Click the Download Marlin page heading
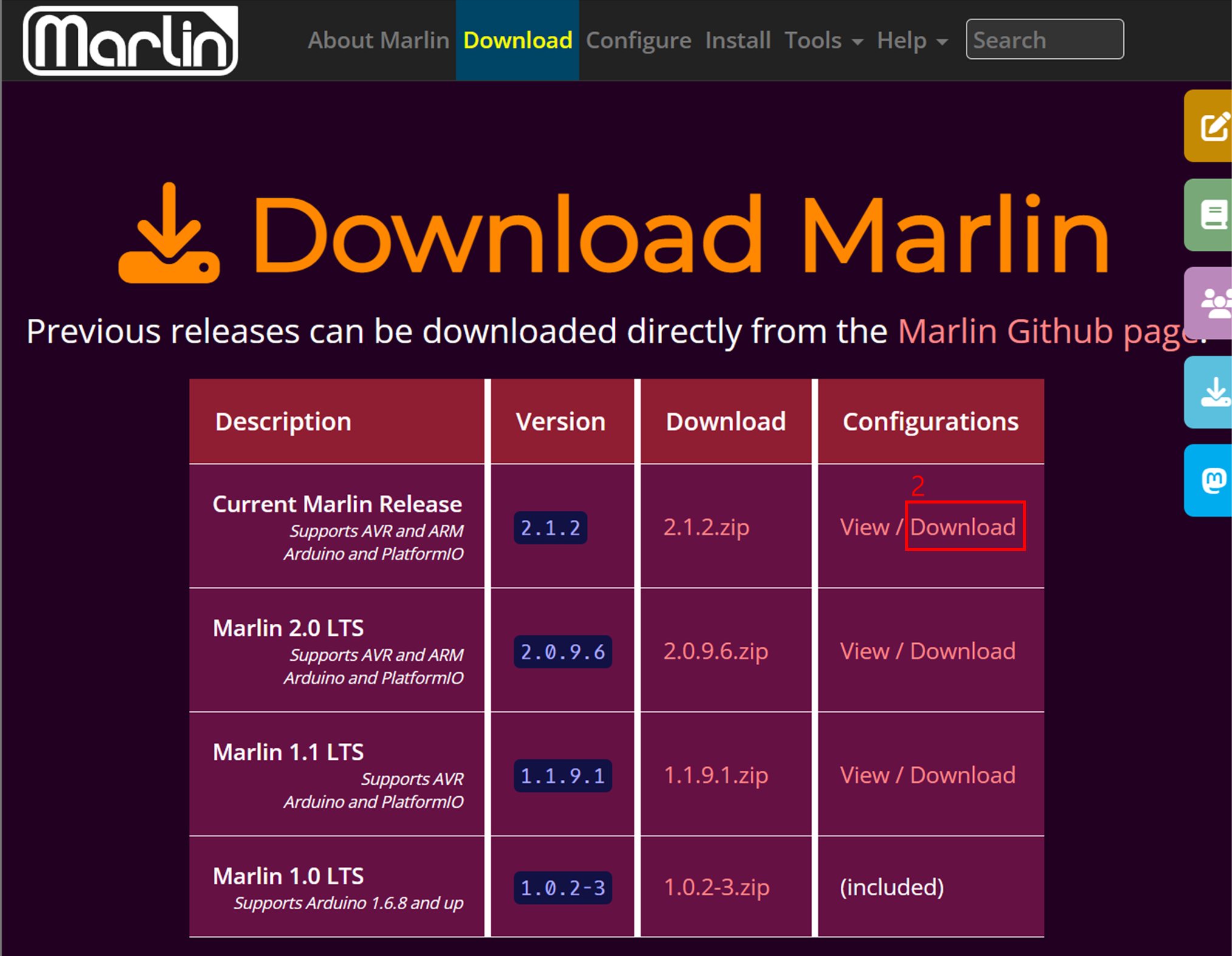The width and height of the screenshot is (1232, 956). click(680, 235)
